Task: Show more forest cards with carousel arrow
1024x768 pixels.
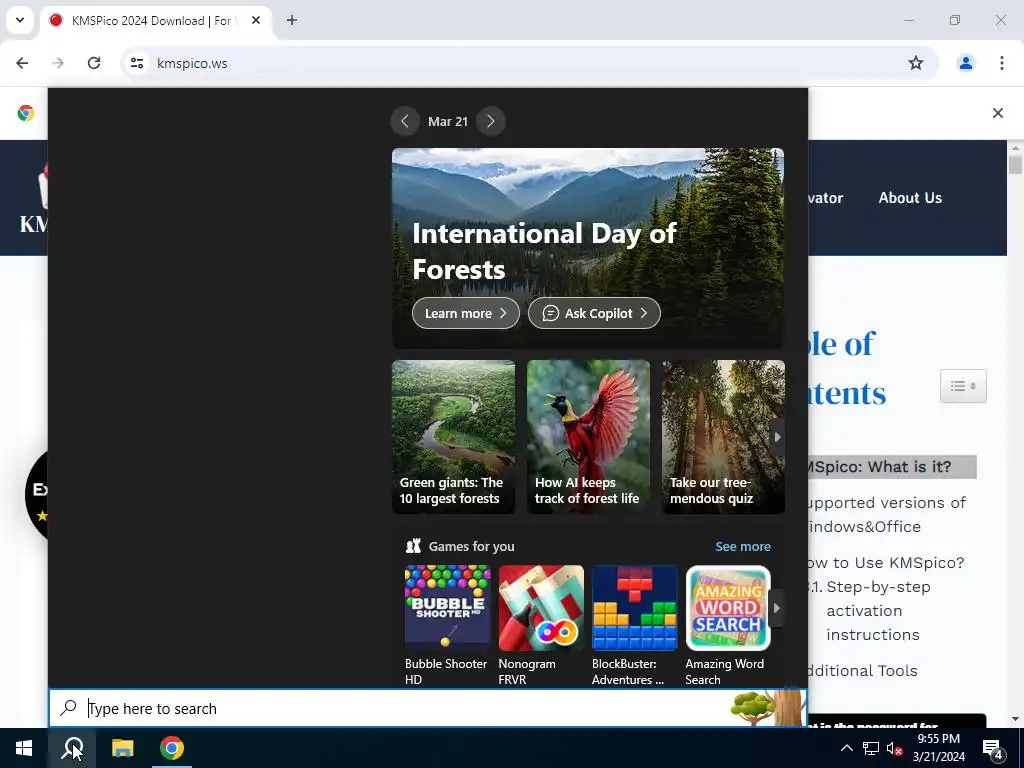Action: coord(776,437)
